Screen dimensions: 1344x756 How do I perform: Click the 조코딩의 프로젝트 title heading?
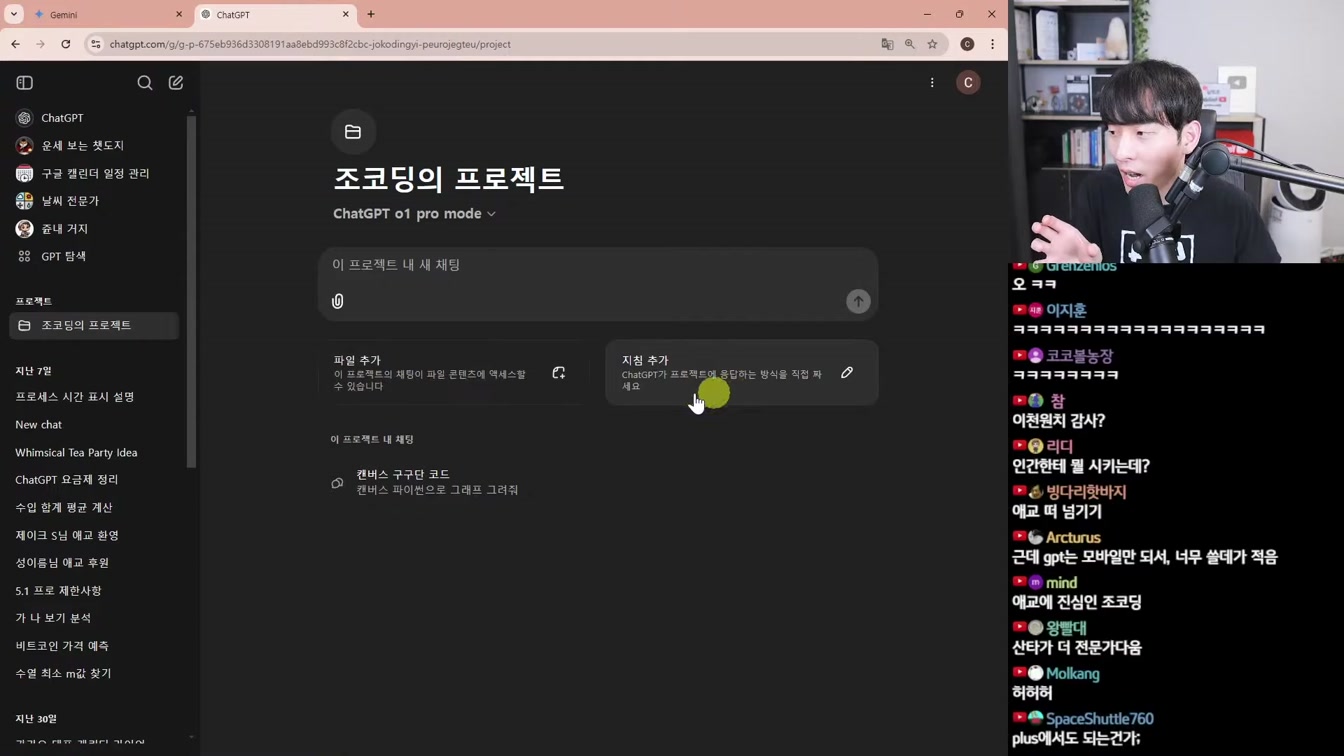point(448,179)
